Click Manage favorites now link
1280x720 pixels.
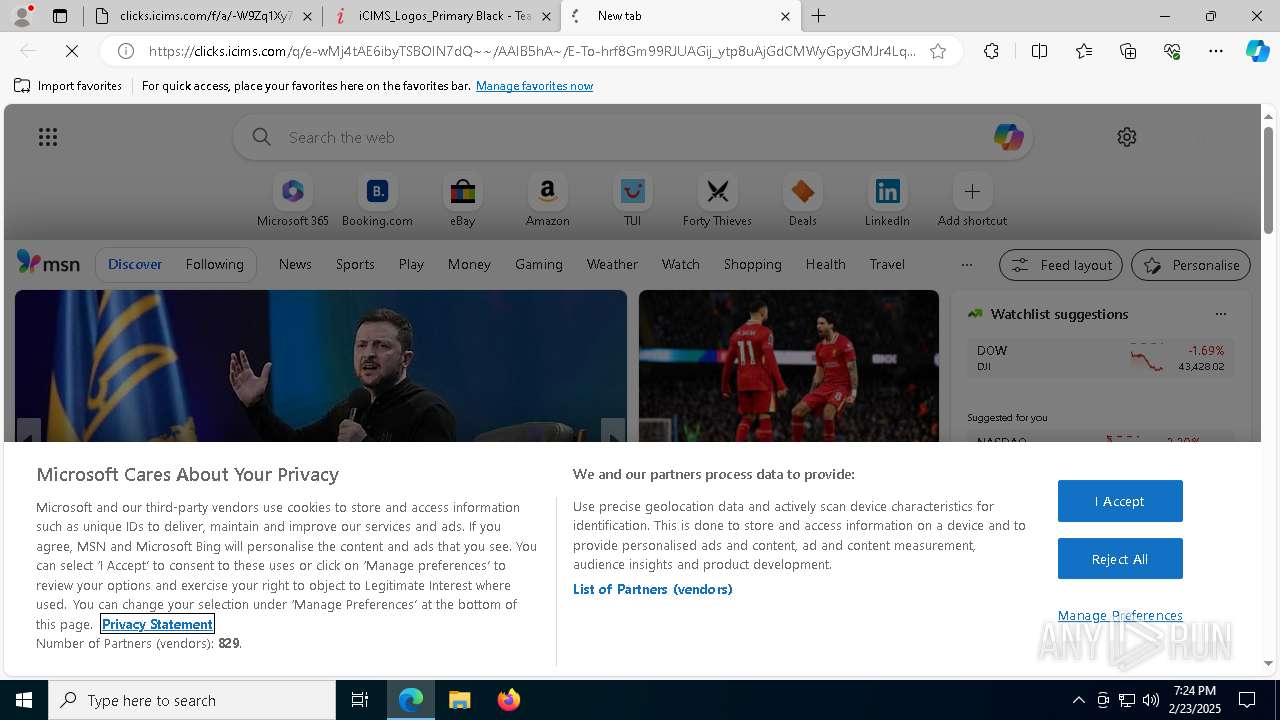pos(534,86)
